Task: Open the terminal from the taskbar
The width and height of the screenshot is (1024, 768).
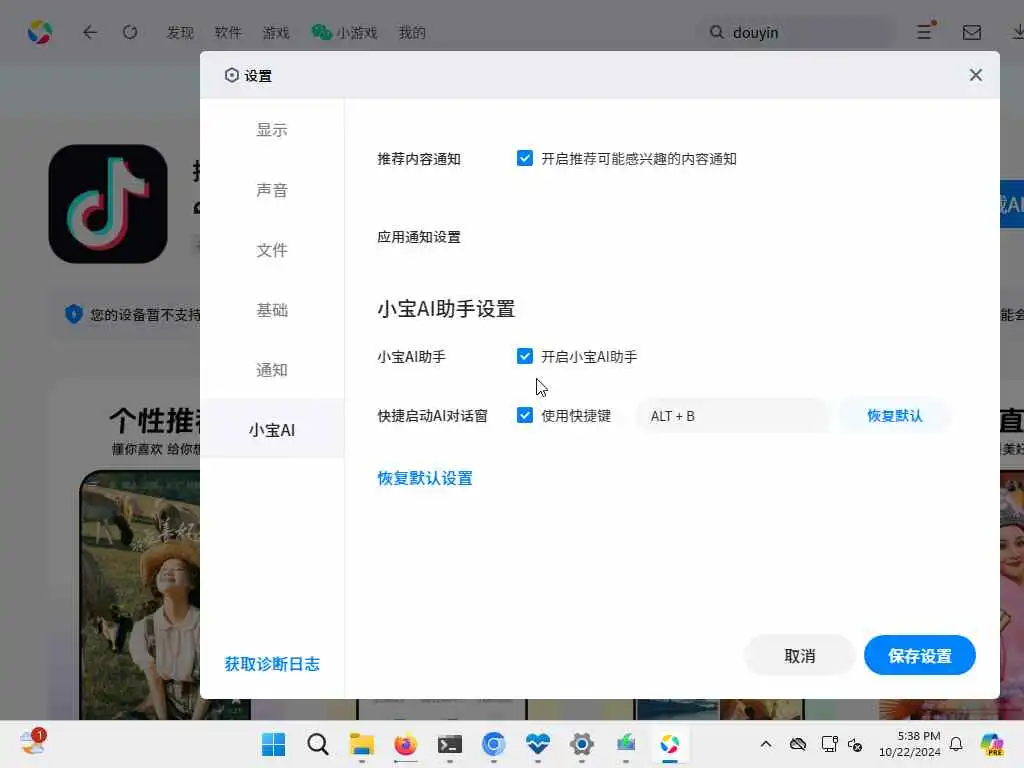Action: coord(449,744)
